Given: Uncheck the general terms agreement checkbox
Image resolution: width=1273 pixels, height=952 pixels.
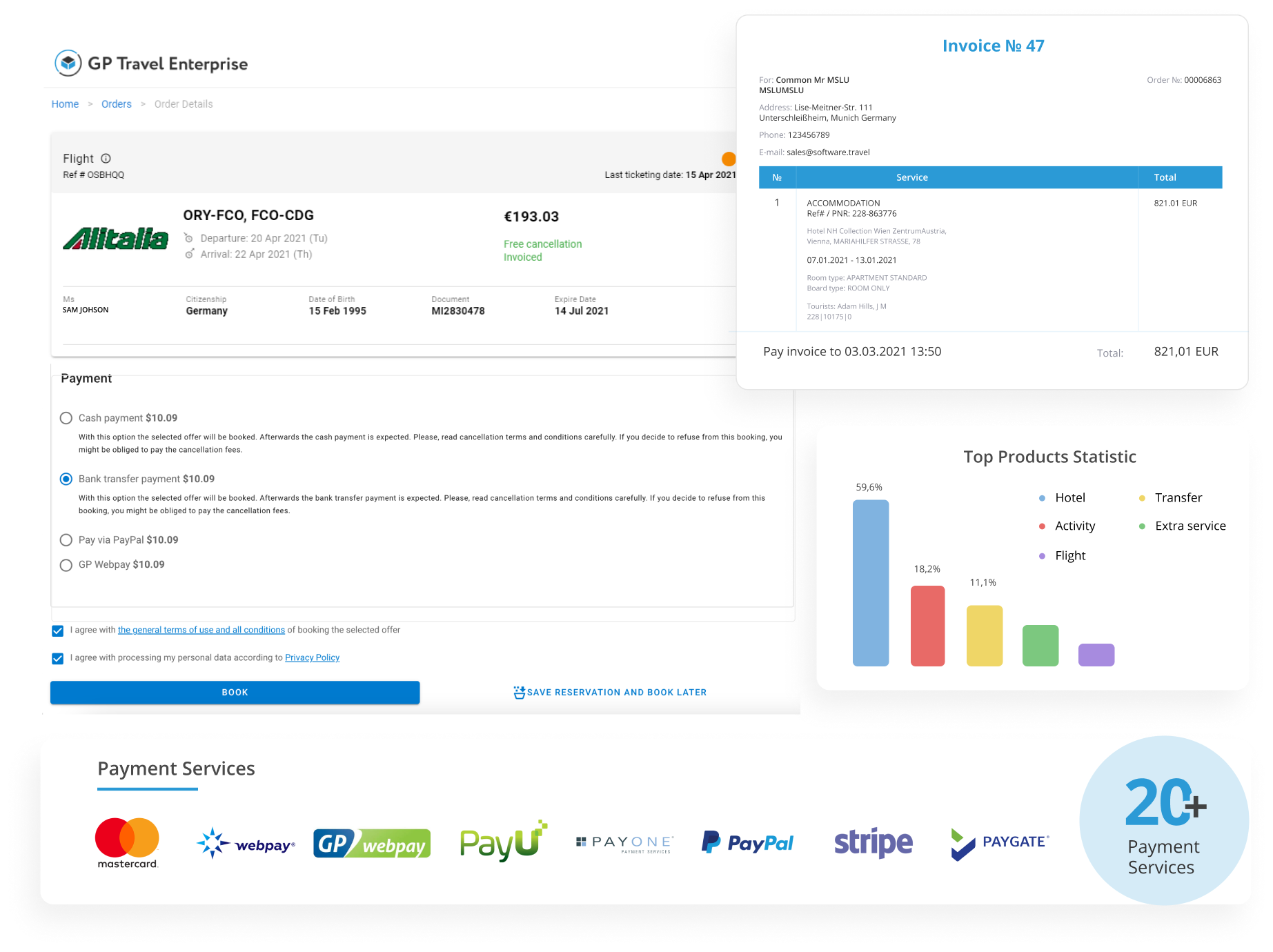Looking at the screenshot, I should [57, 630].
